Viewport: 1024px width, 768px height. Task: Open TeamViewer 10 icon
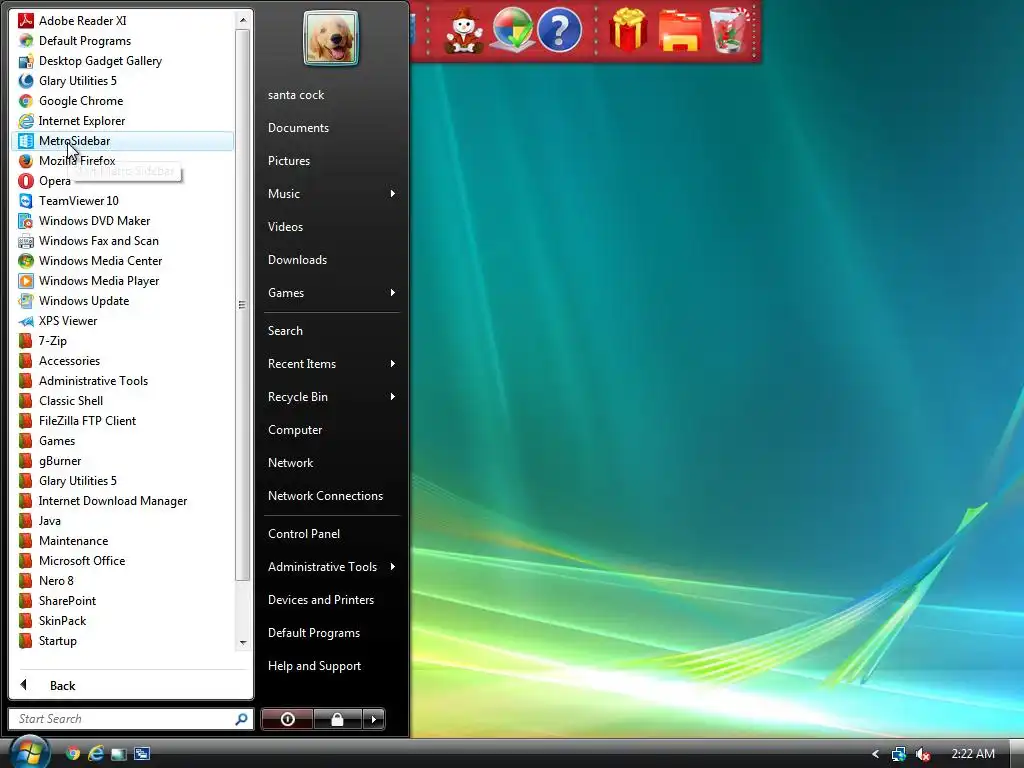tap(25, 201)
